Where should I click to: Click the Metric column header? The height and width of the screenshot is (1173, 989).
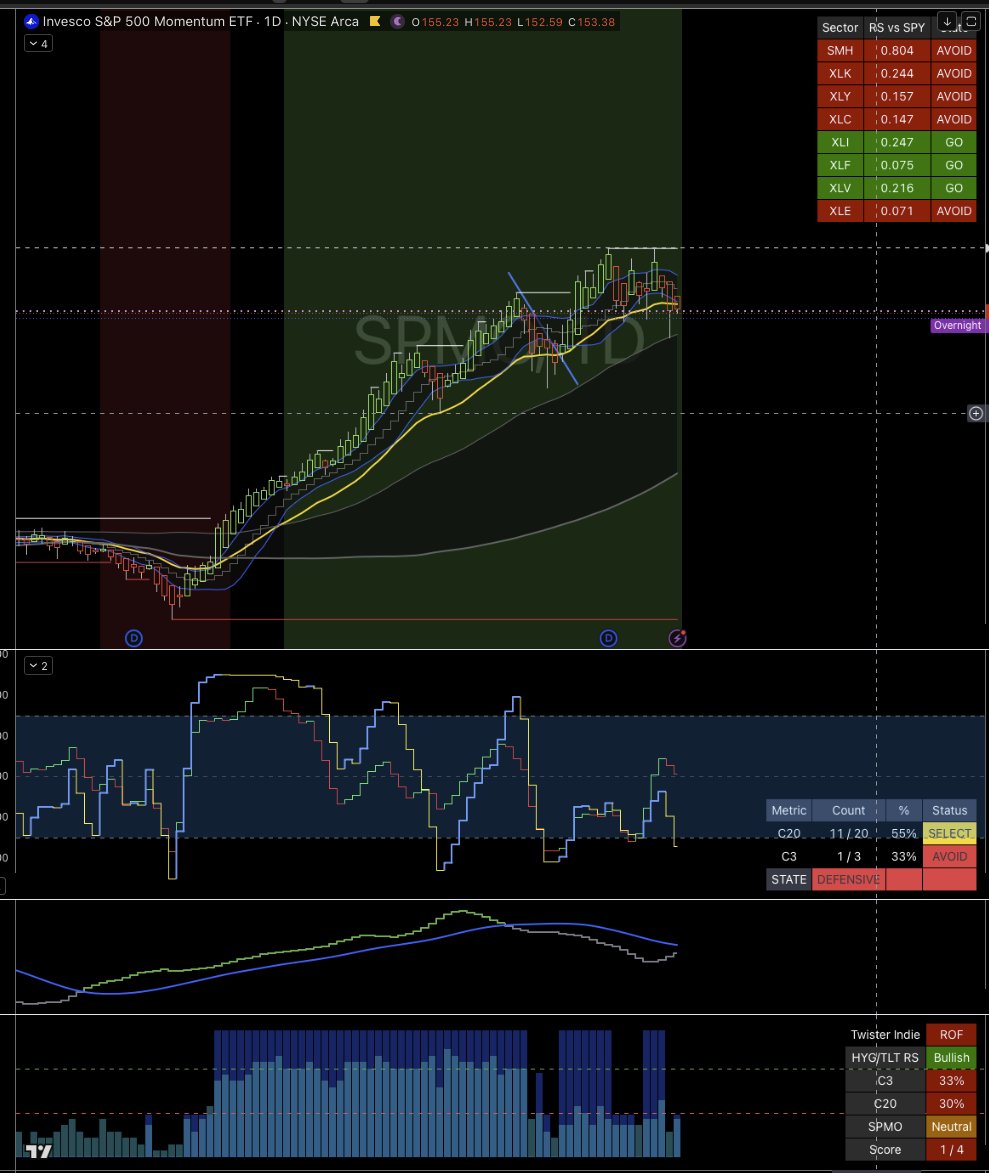[789, 810]
